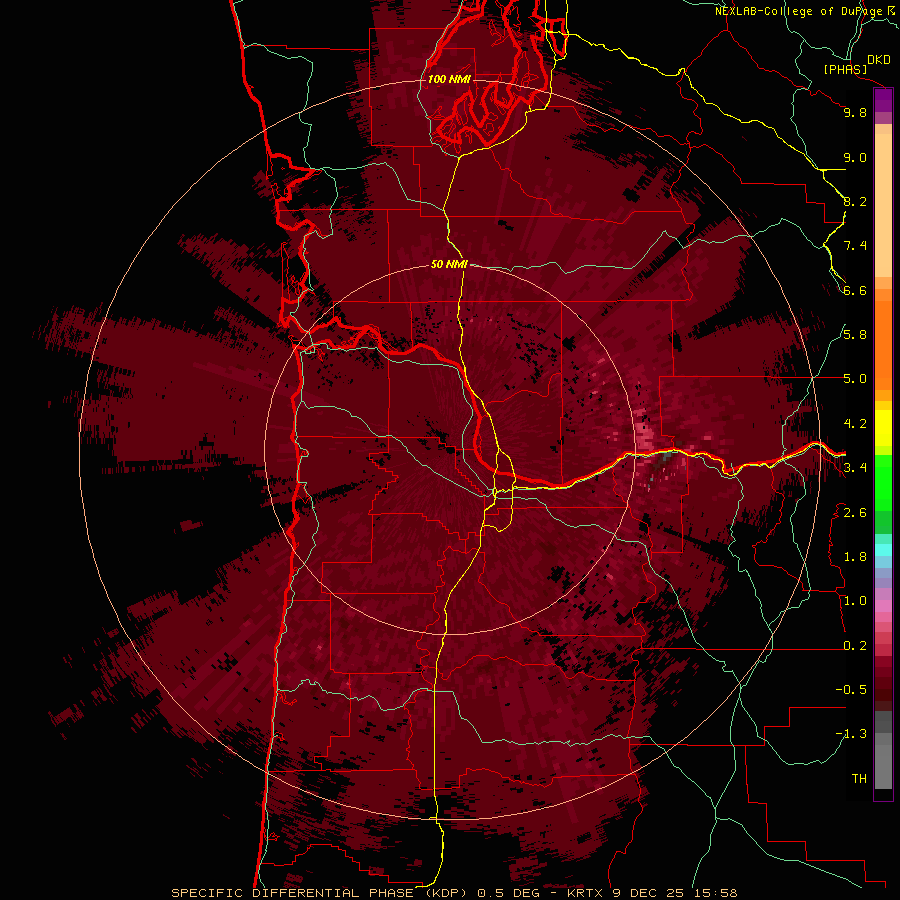This screenshot has height=900, width=900.
Task: Click the '15:58' timestamp in the caption
Action: [x=716, y=893]
